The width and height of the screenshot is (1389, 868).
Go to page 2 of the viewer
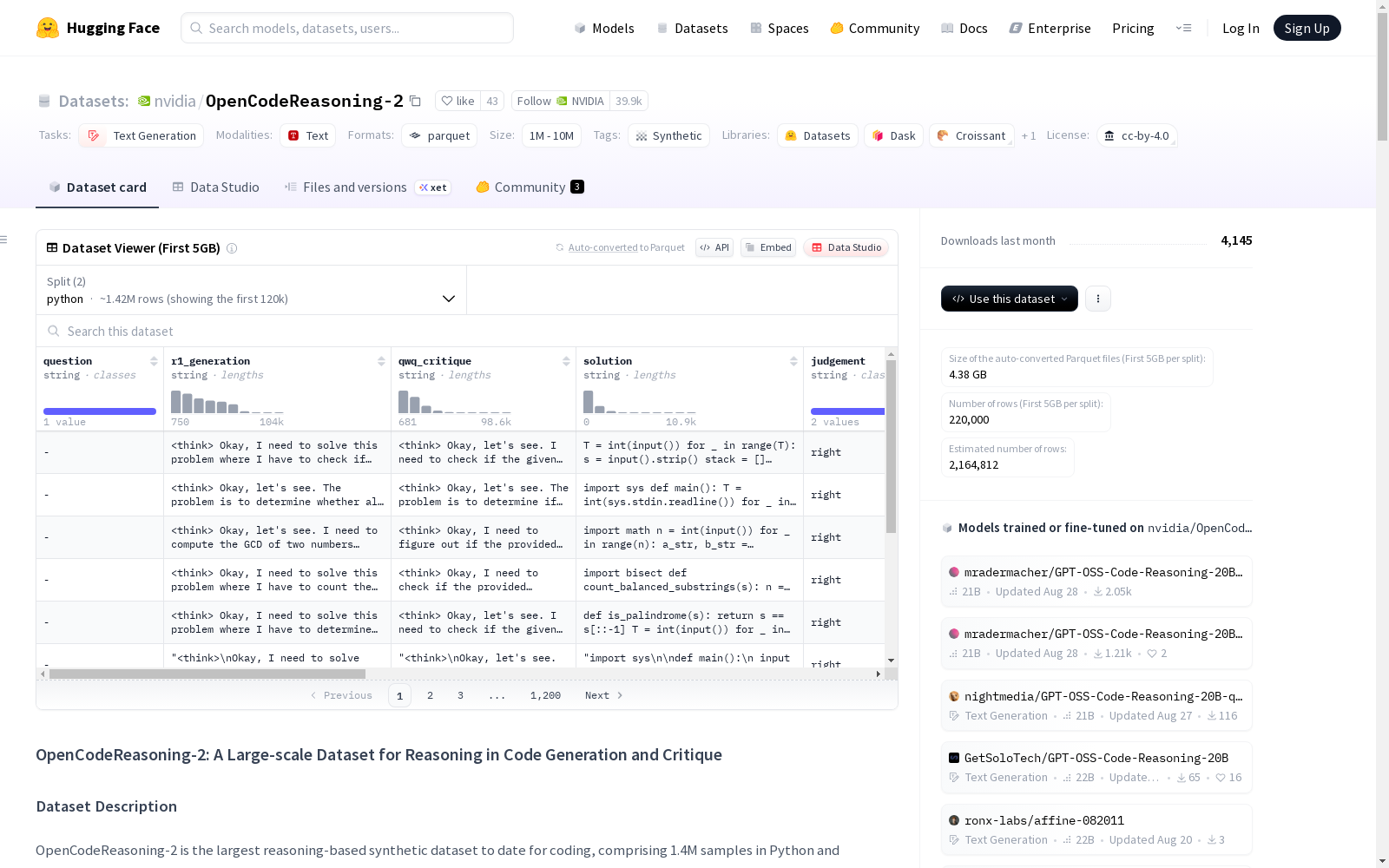click(x=430, y=695)
